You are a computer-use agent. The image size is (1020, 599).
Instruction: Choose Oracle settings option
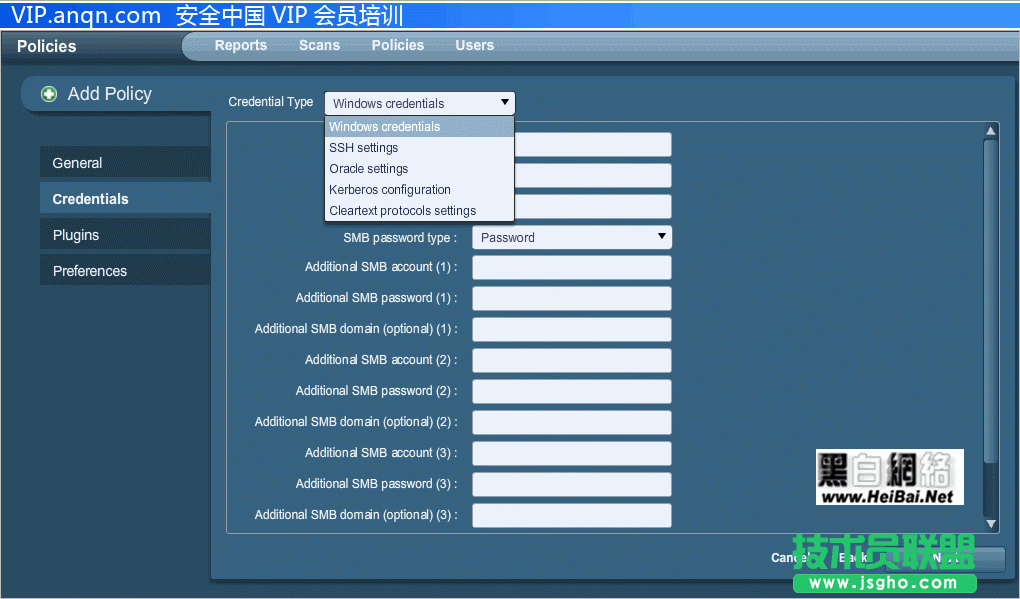369,169
